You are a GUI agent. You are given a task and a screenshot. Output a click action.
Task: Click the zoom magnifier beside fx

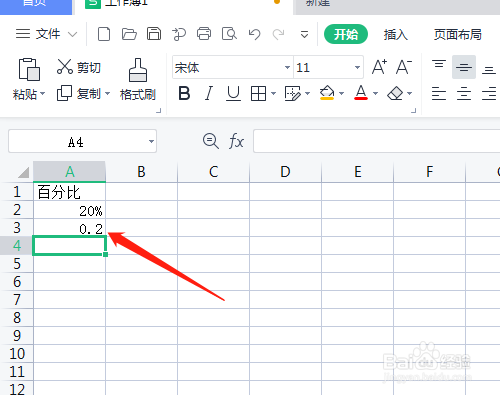(211, 141)
